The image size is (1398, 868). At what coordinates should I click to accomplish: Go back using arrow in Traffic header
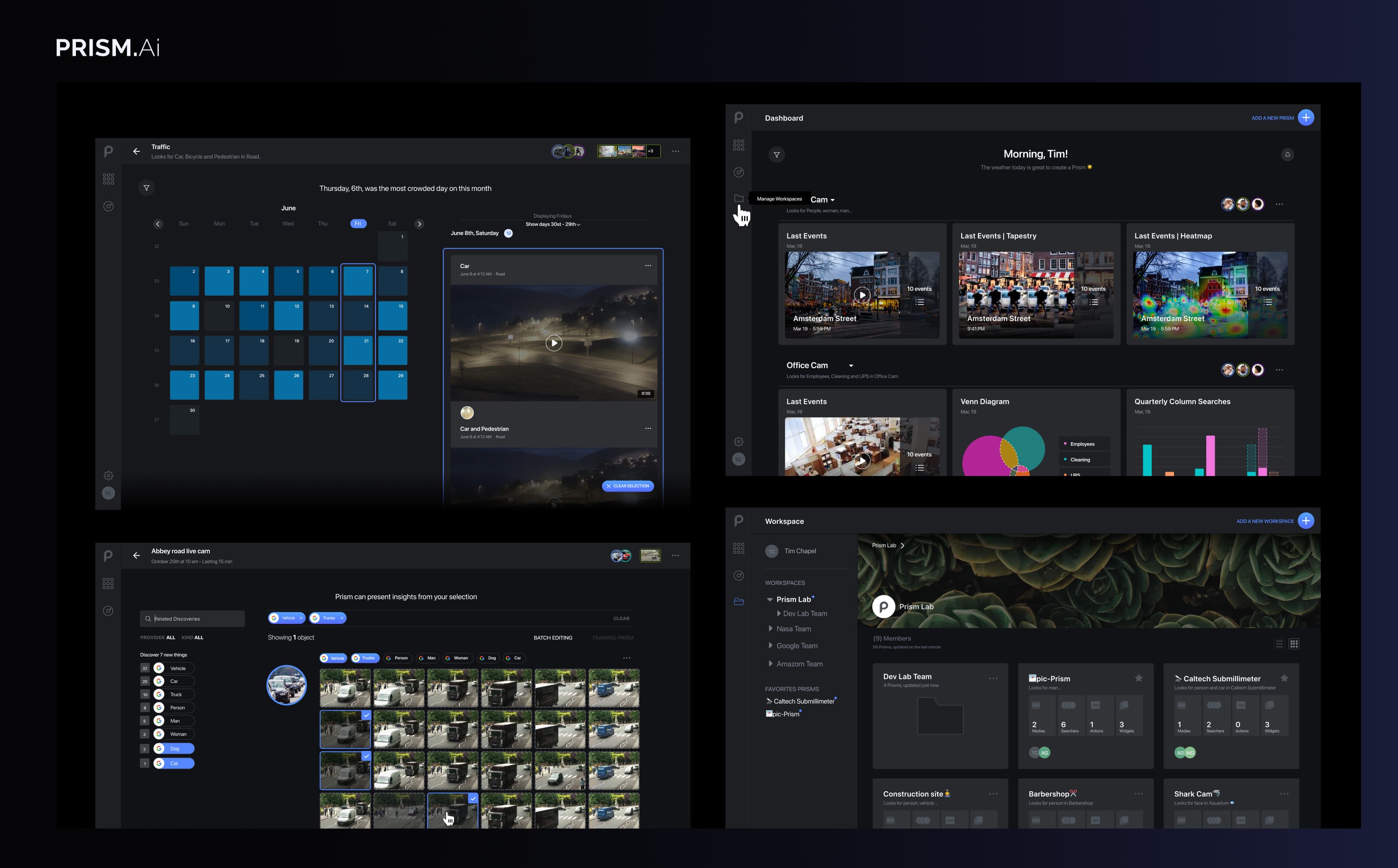(x=136, y=151)
